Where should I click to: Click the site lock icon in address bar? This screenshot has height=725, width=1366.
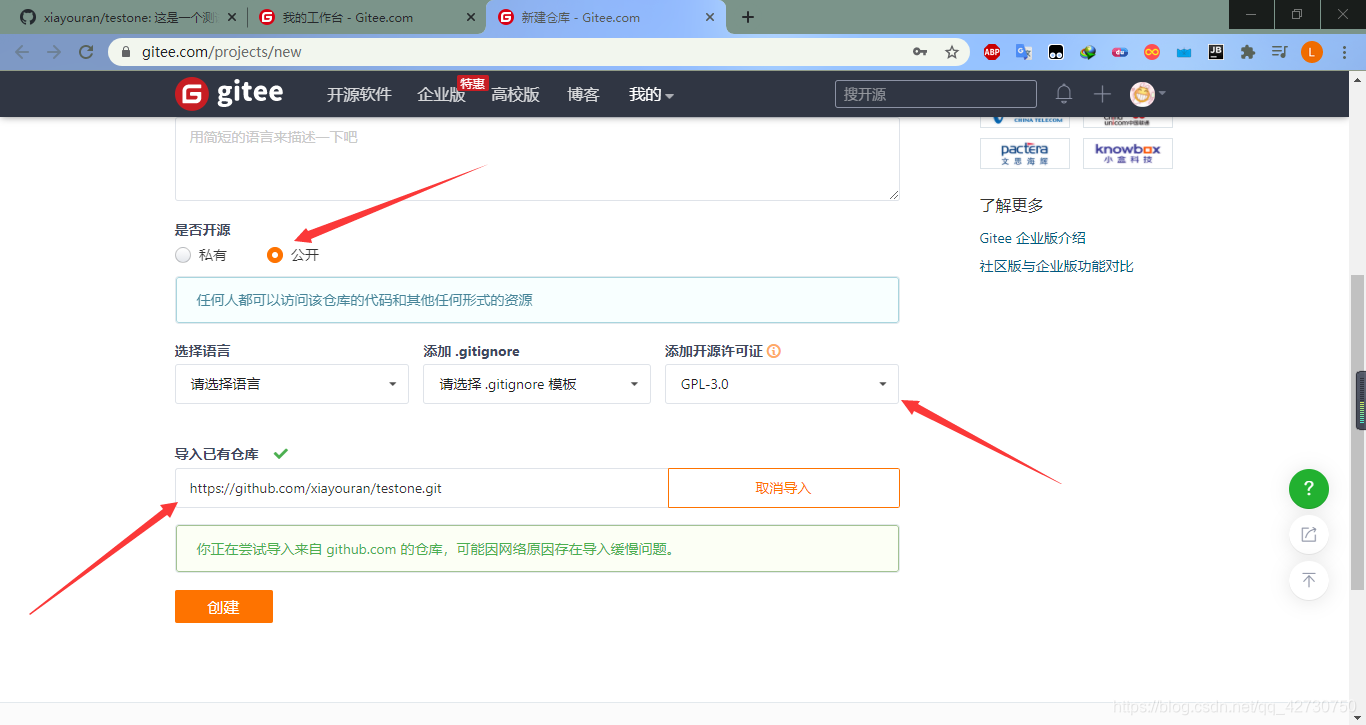coord(125,52)
